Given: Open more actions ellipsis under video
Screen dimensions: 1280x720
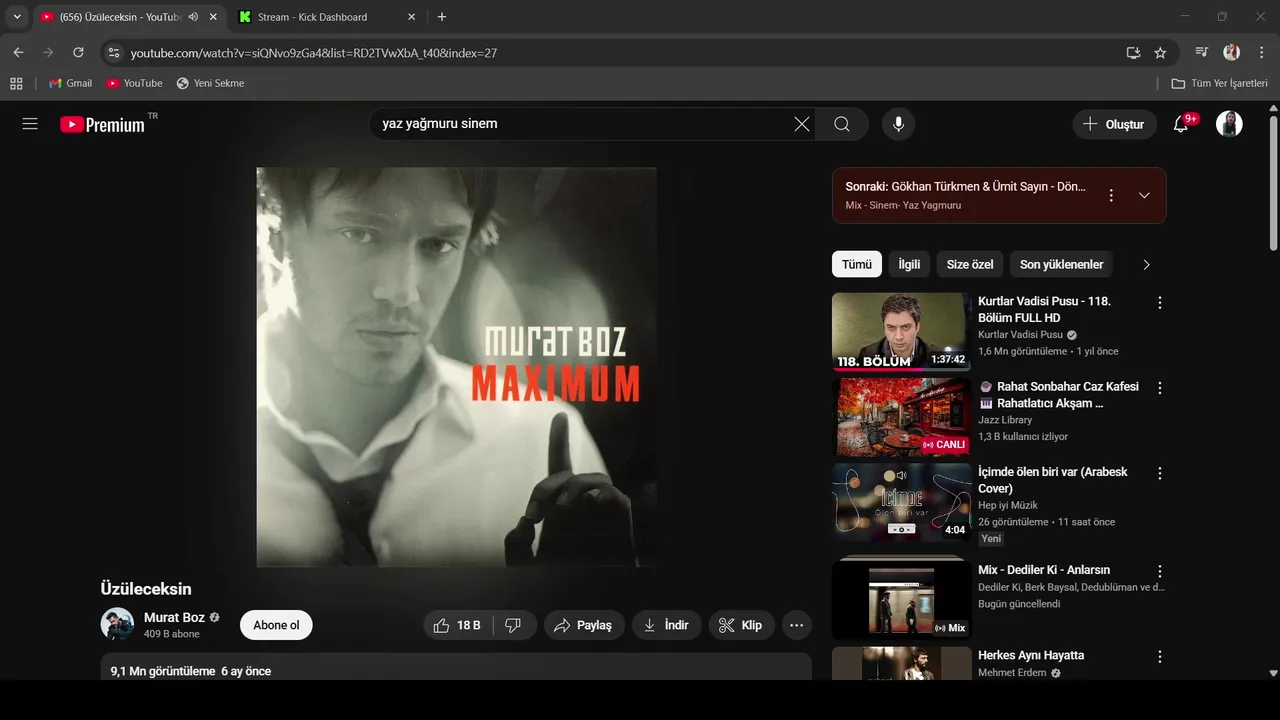Looking at the screenshot, I should pos(796,625).
